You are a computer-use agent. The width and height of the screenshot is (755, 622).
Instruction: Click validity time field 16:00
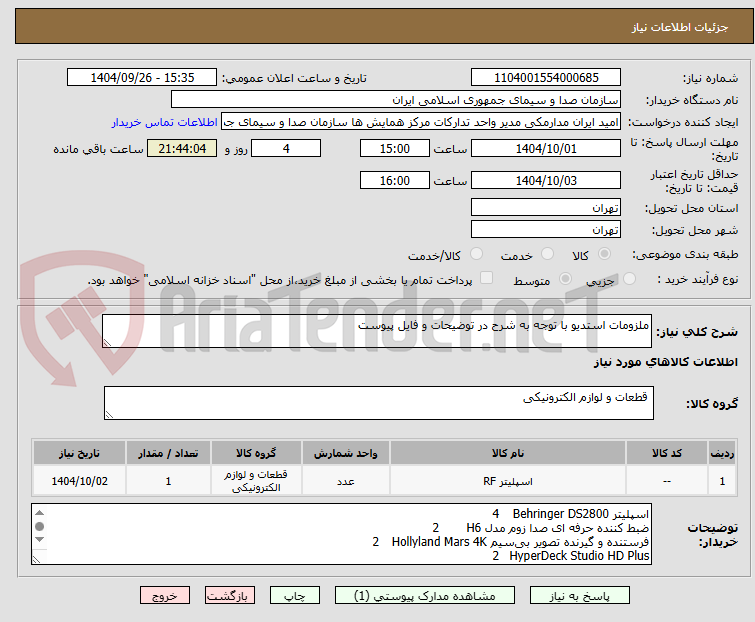pos(395,181)
